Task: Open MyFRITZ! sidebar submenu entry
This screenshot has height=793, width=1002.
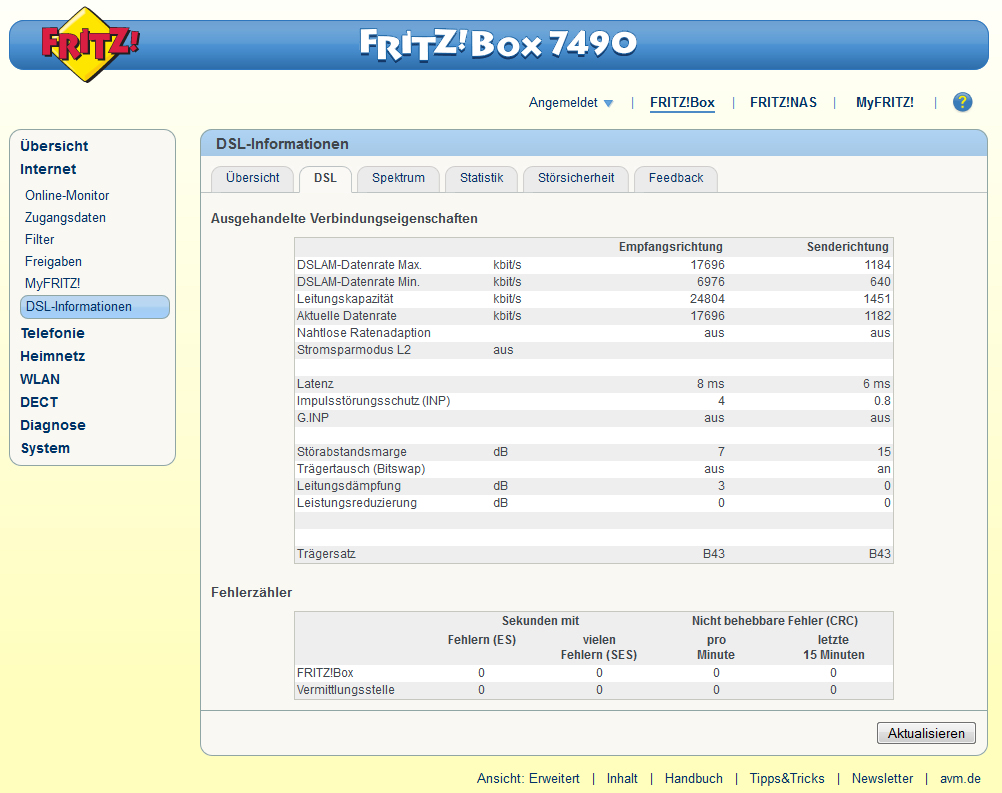Action: 52,283
